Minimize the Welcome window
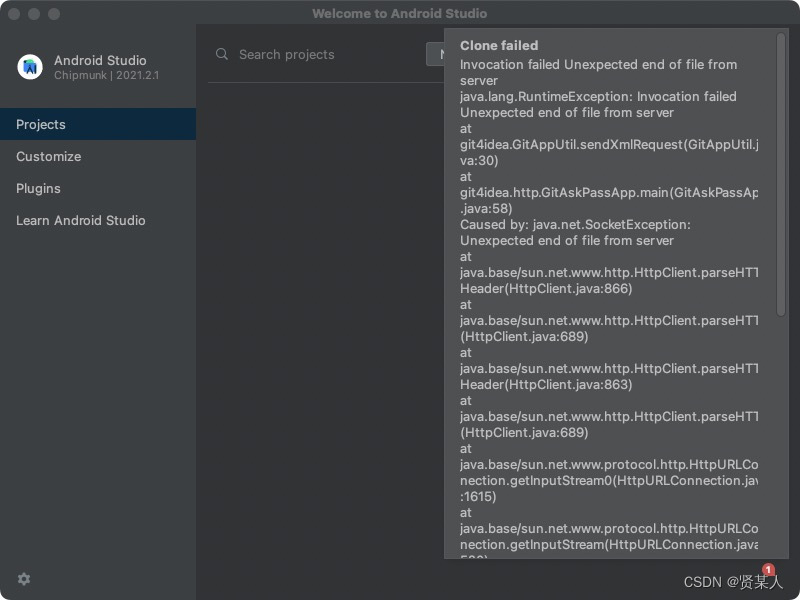 pyautogui.click(x=34, y=14)
